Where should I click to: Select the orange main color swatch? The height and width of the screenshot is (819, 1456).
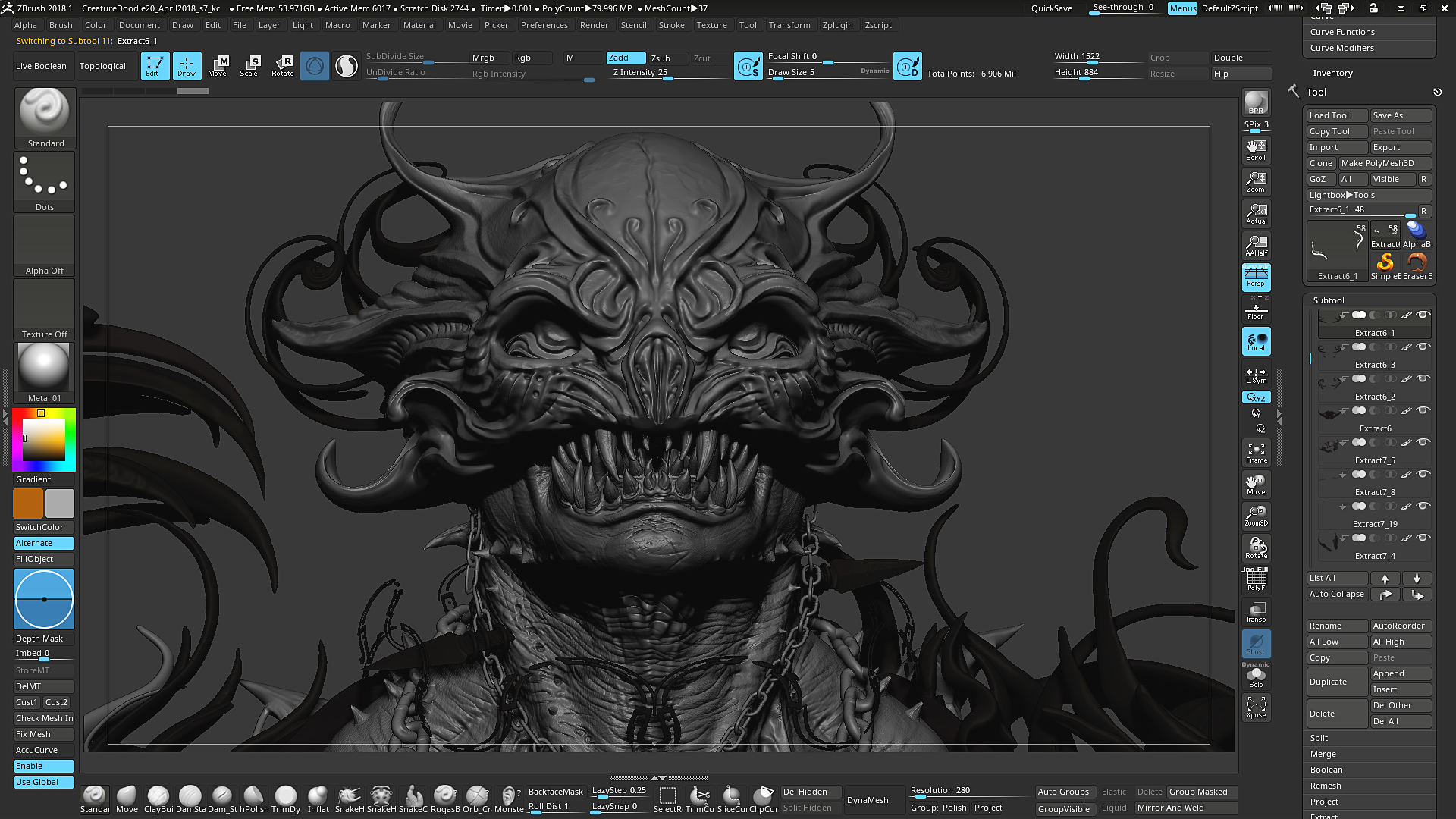(x=28, y=504)
